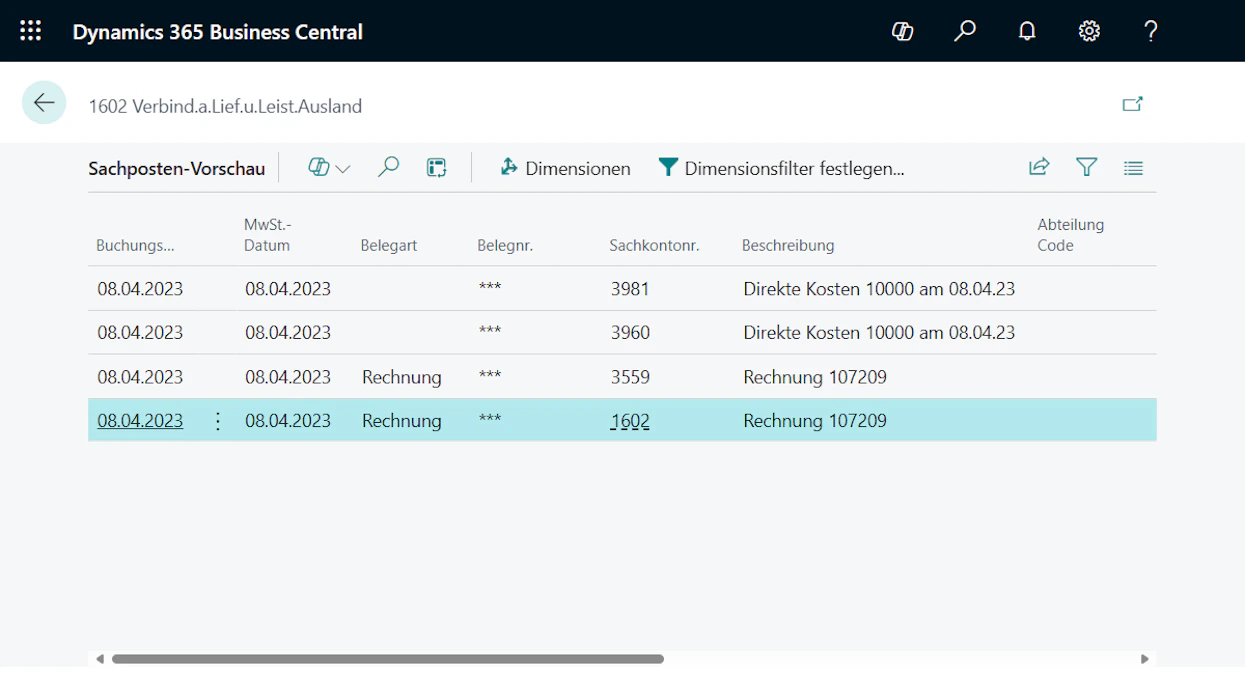Screen dimensions: 1245x700
Task: Open the selected row's date link 08.04.2023
Action: [x=140, y=420]
